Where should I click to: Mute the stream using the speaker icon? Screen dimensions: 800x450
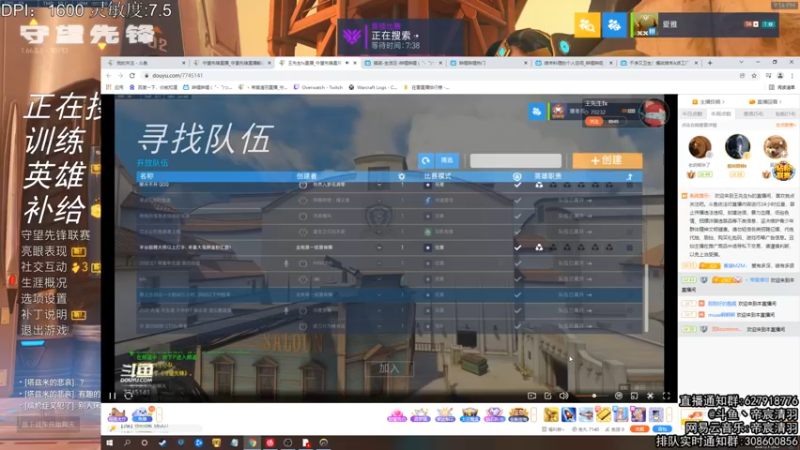[564, 395]
